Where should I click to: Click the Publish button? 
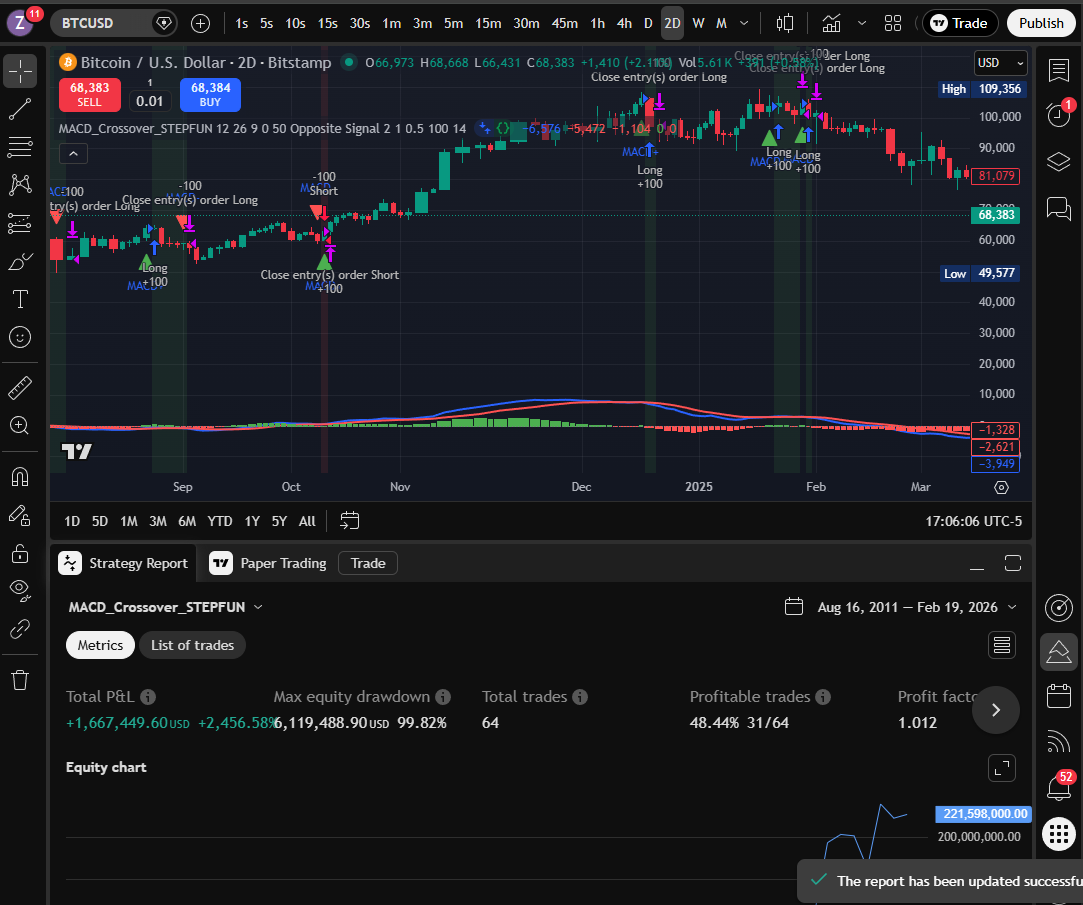coord(1040,22)
